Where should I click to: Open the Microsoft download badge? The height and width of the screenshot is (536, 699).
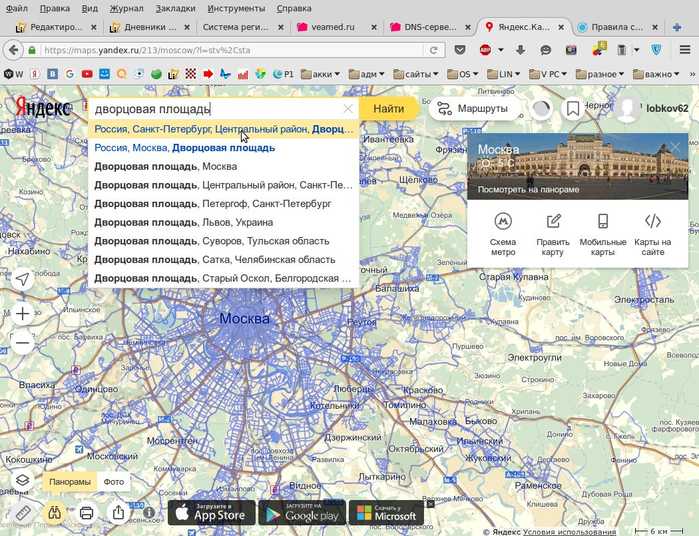pyautogui.click(x=387, y=513)
